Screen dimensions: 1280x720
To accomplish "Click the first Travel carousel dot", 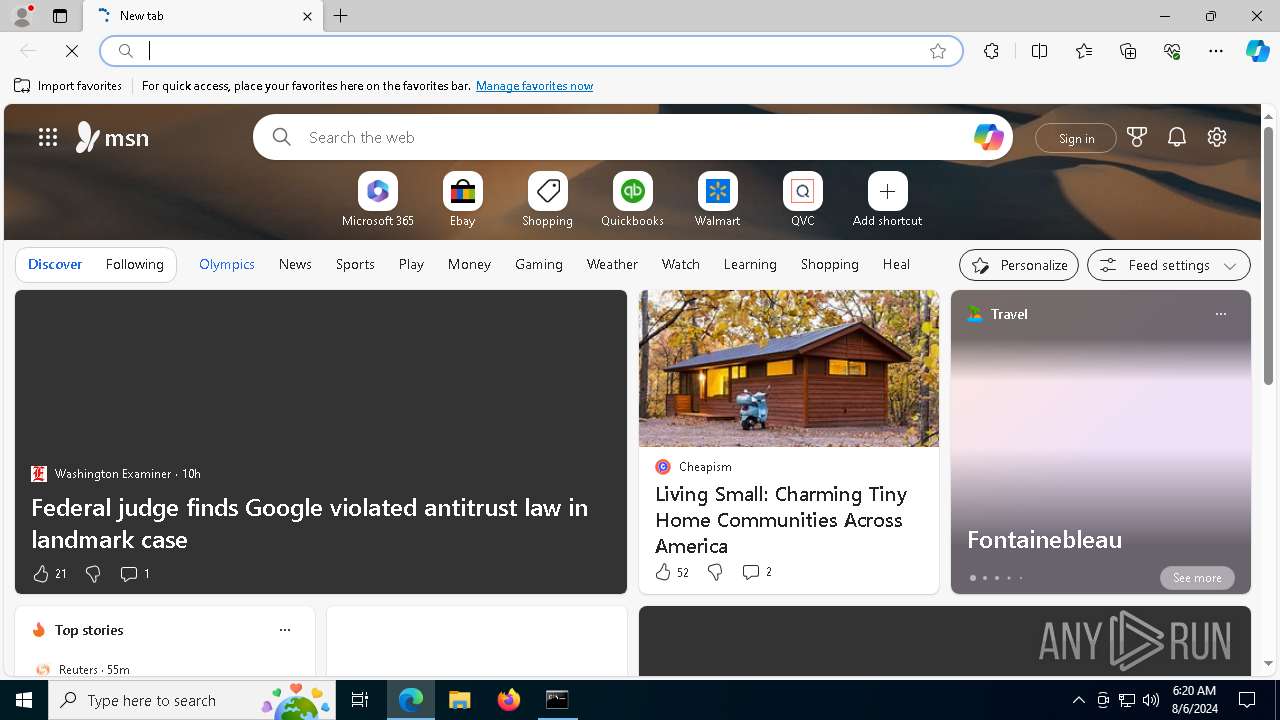I will [973, 578].
